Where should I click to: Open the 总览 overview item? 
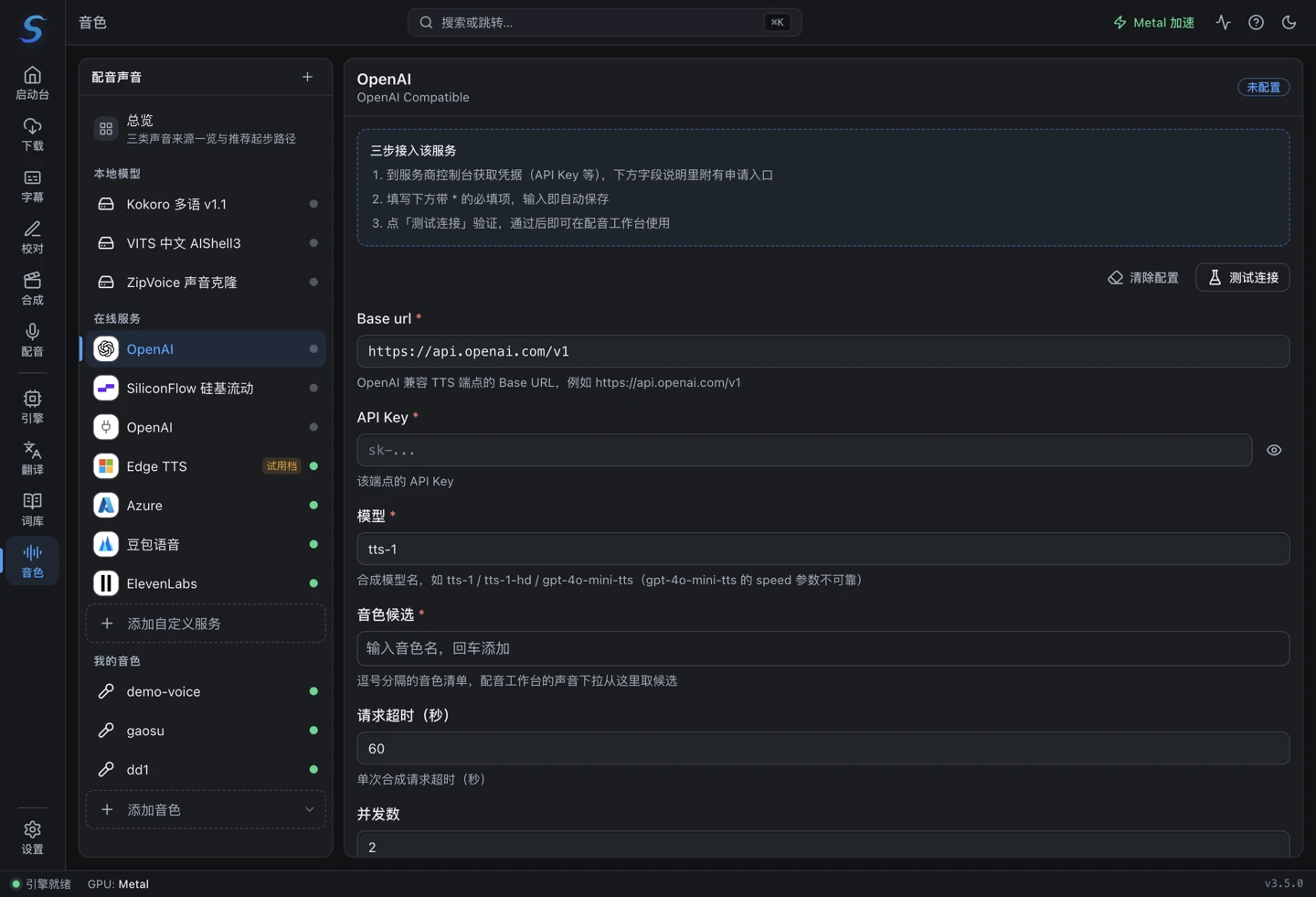pos(207,129)
